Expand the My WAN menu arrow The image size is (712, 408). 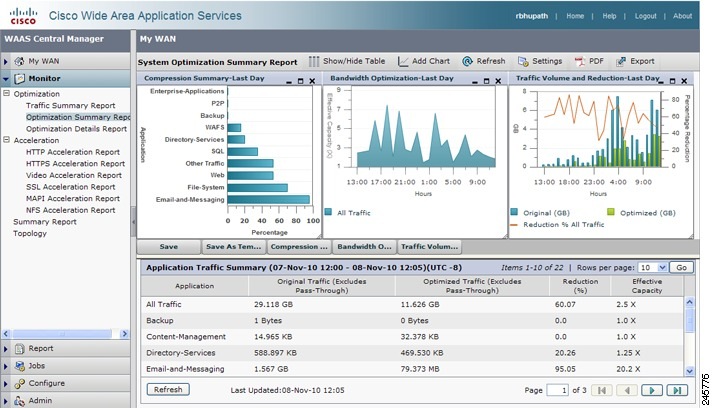point(6,61)
